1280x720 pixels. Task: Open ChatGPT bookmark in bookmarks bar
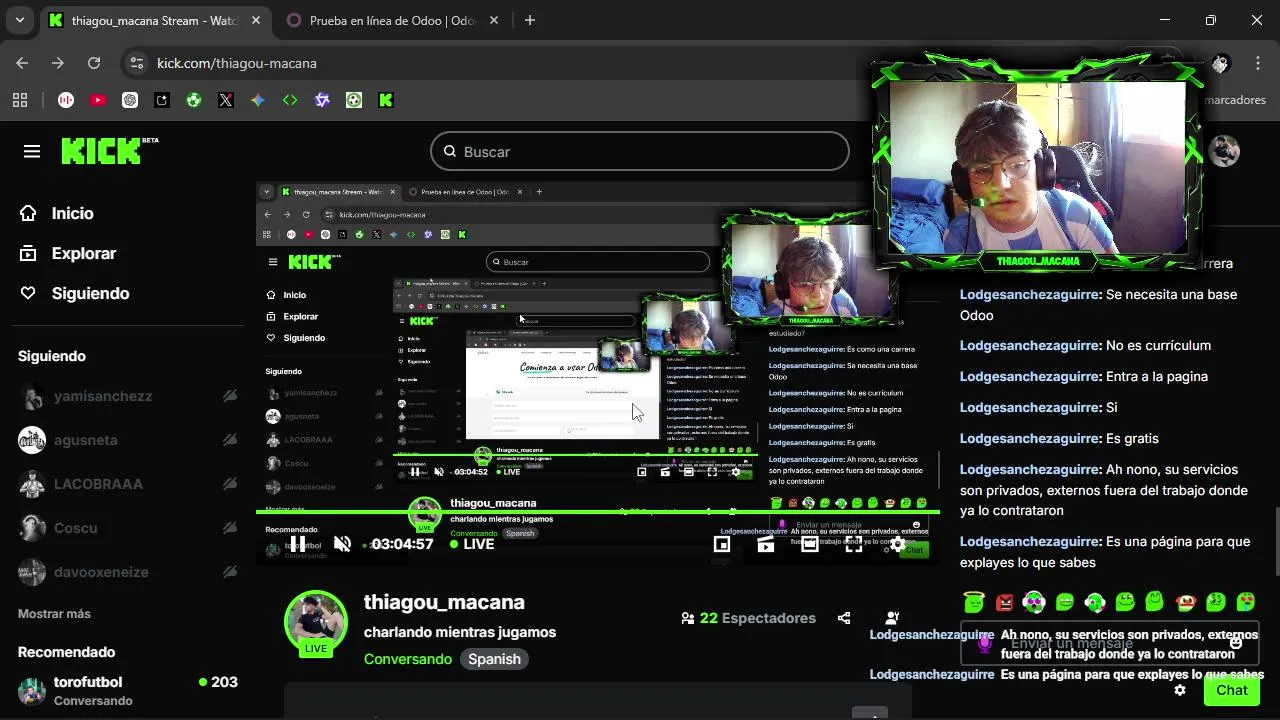[x=130, y=100]
